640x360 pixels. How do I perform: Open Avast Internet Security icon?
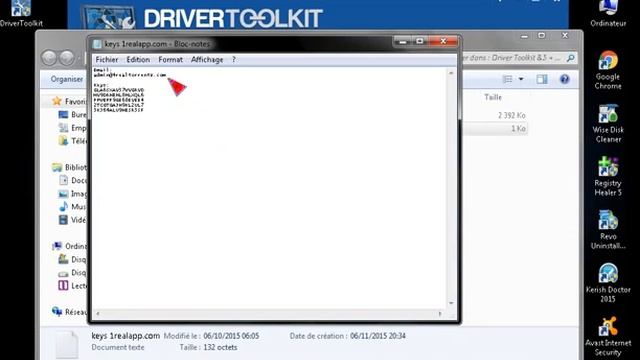[x=608, y=336]
